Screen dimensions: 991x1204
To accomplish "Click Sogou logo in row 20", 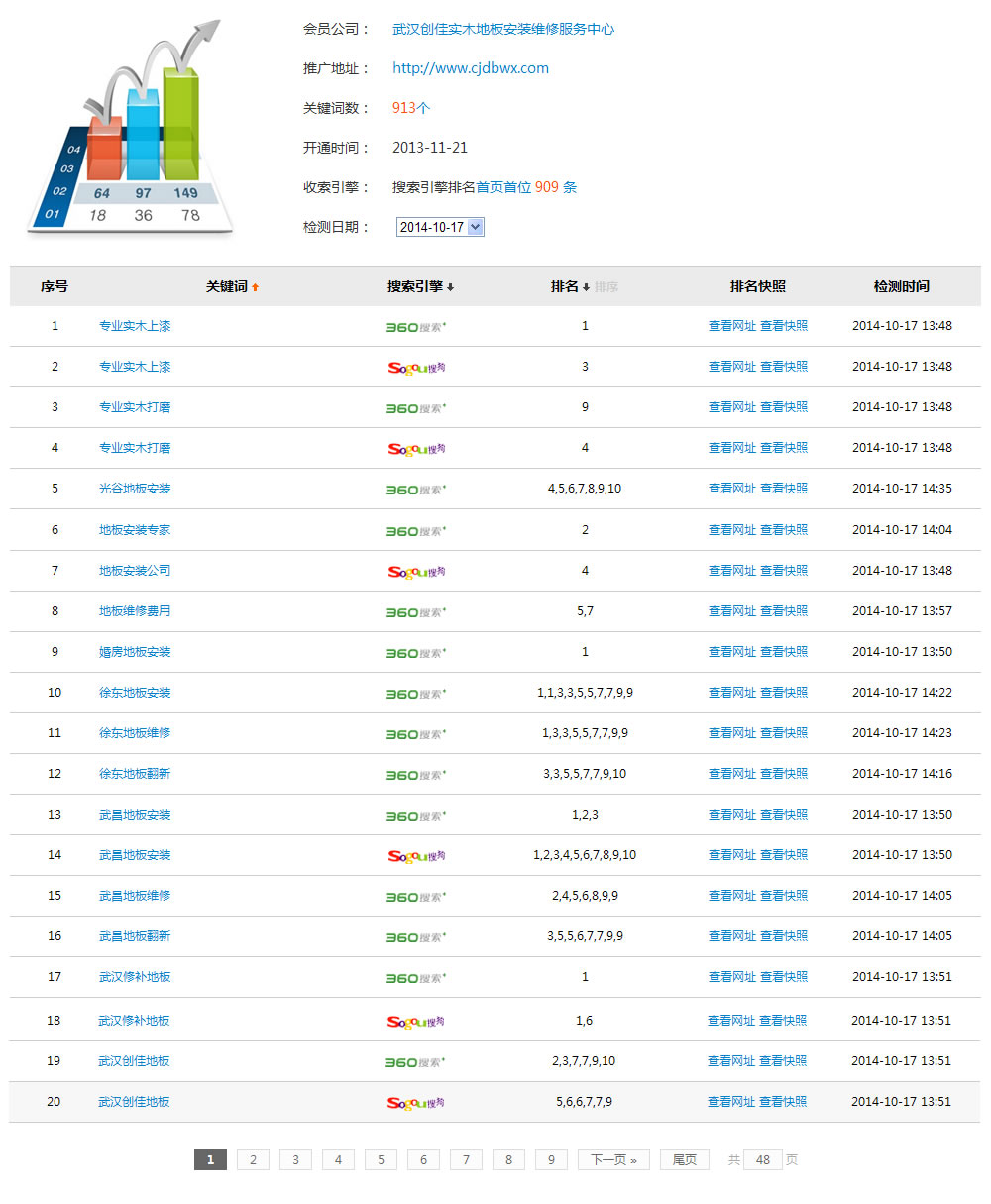I will pos(415,1102).
